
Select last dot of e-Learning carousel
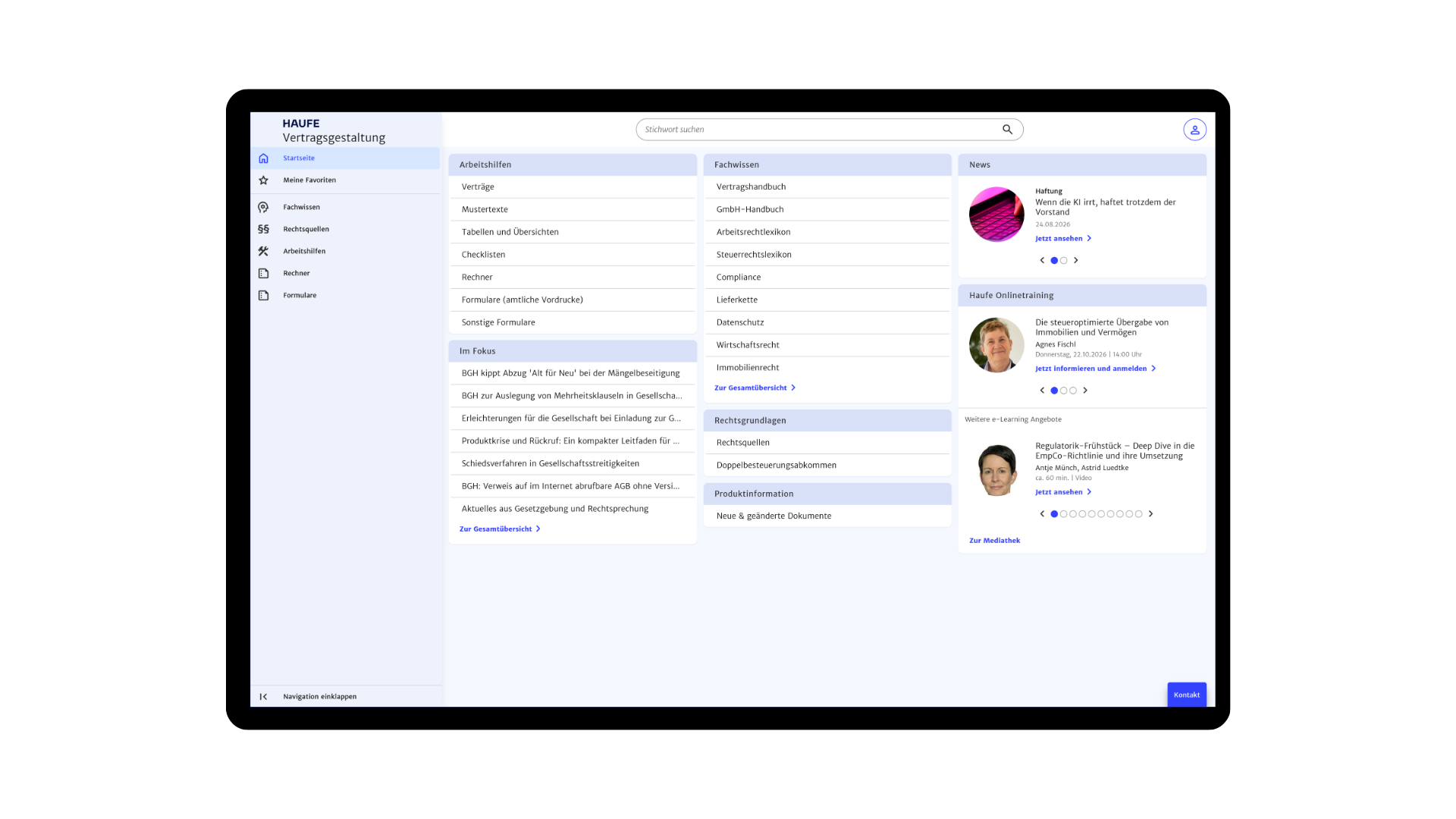[1138, 514]
